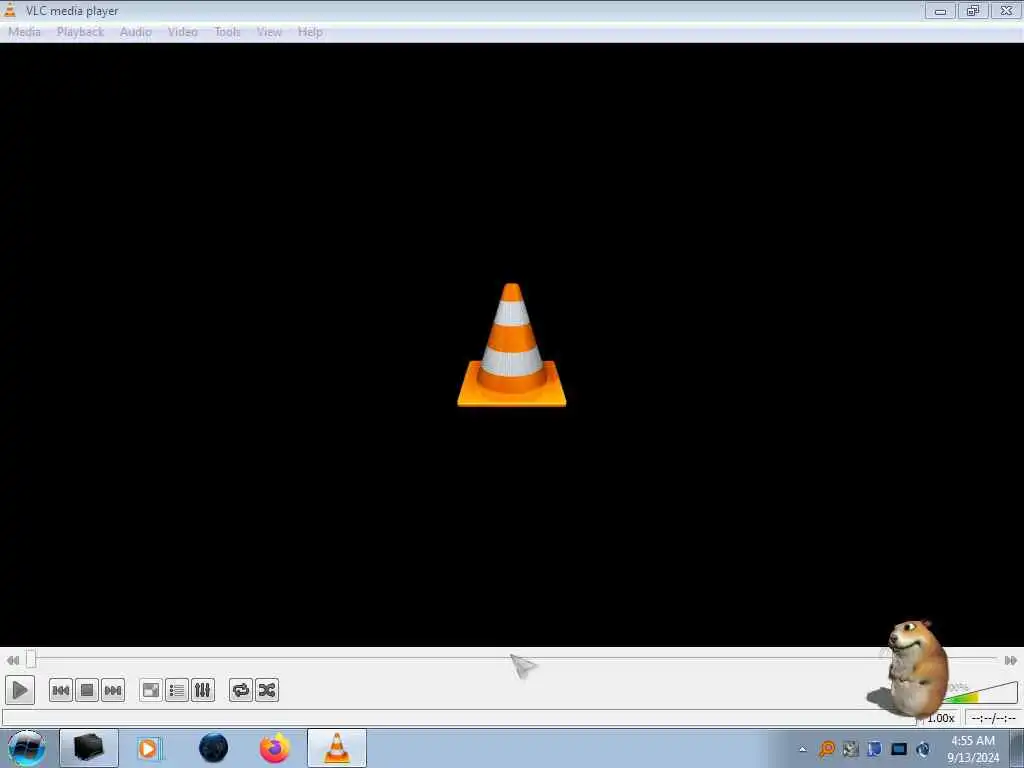
Task: Adjust the volume slider
Action: tap(980, 692)
